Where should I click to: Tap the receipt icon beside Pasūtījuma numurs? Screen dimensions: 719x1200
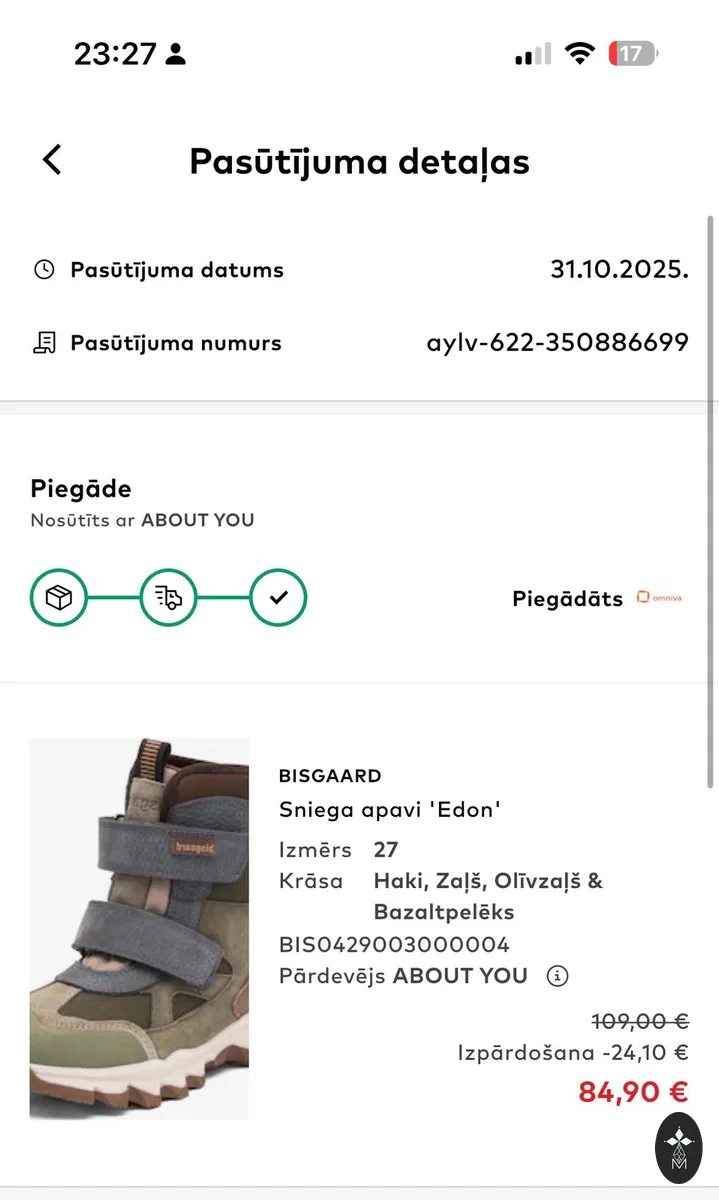[44, 343]
